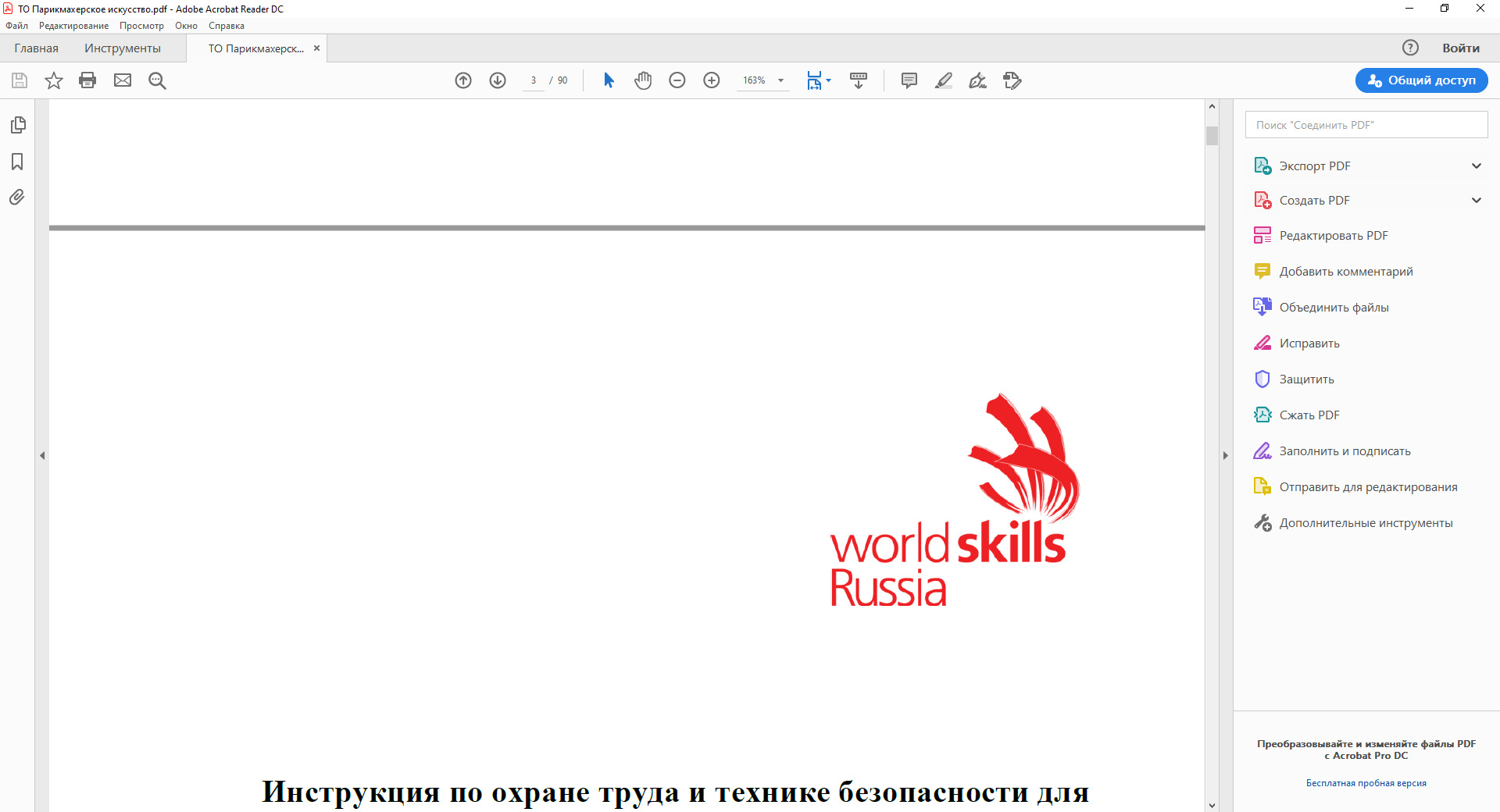Viewport: 1500px width, 812px height.
Task: Click the current page number field
Action: (534, 80)
